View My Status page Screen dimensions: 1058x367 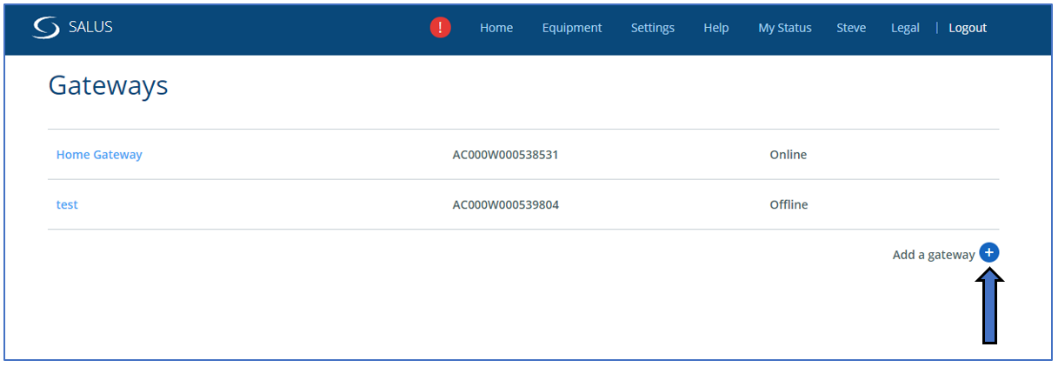[785, 28]
